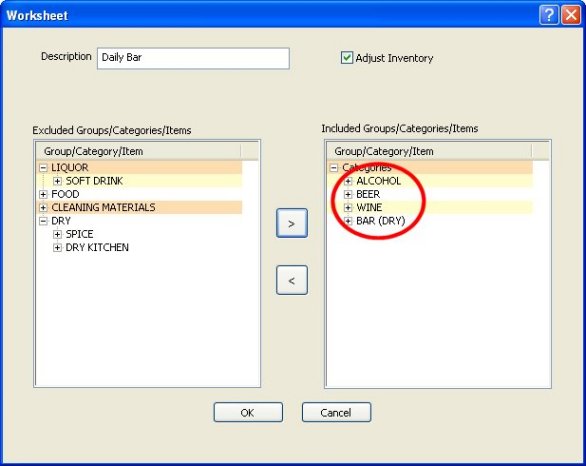Move selection to excluded list with < button

292,280
